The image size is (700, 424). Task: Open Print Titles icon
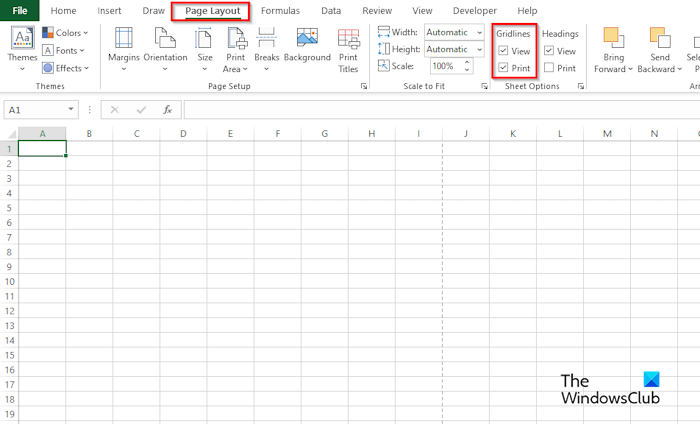tap(348, 38)
